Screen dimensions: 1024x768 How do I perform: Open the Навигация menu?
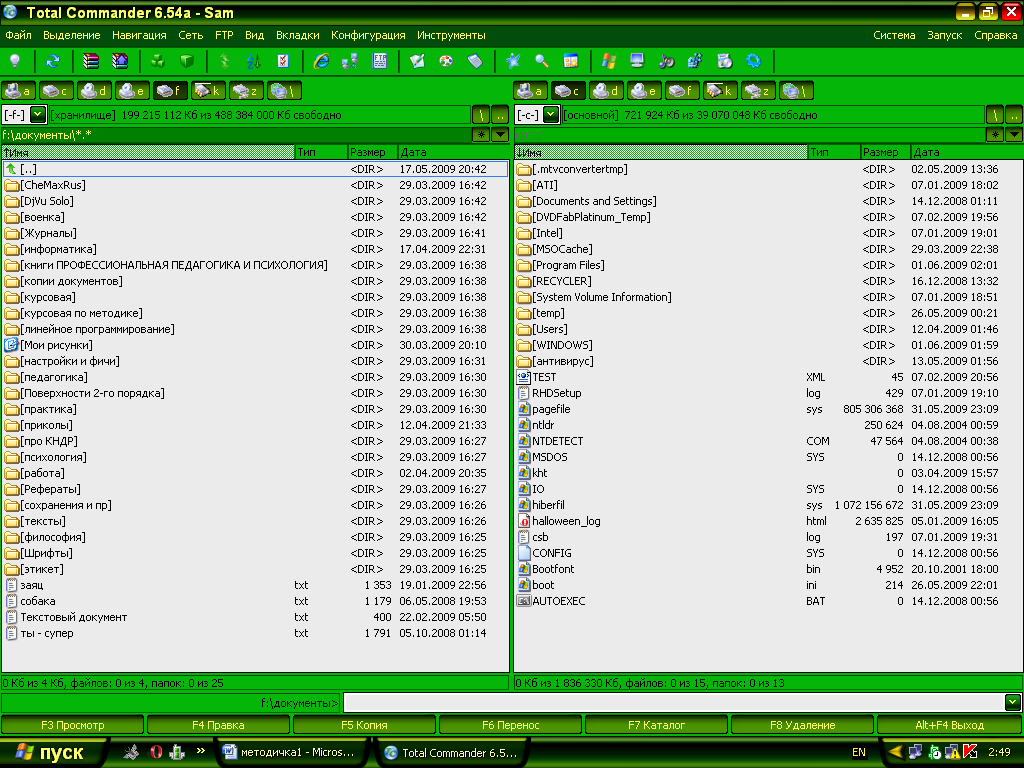139,35
